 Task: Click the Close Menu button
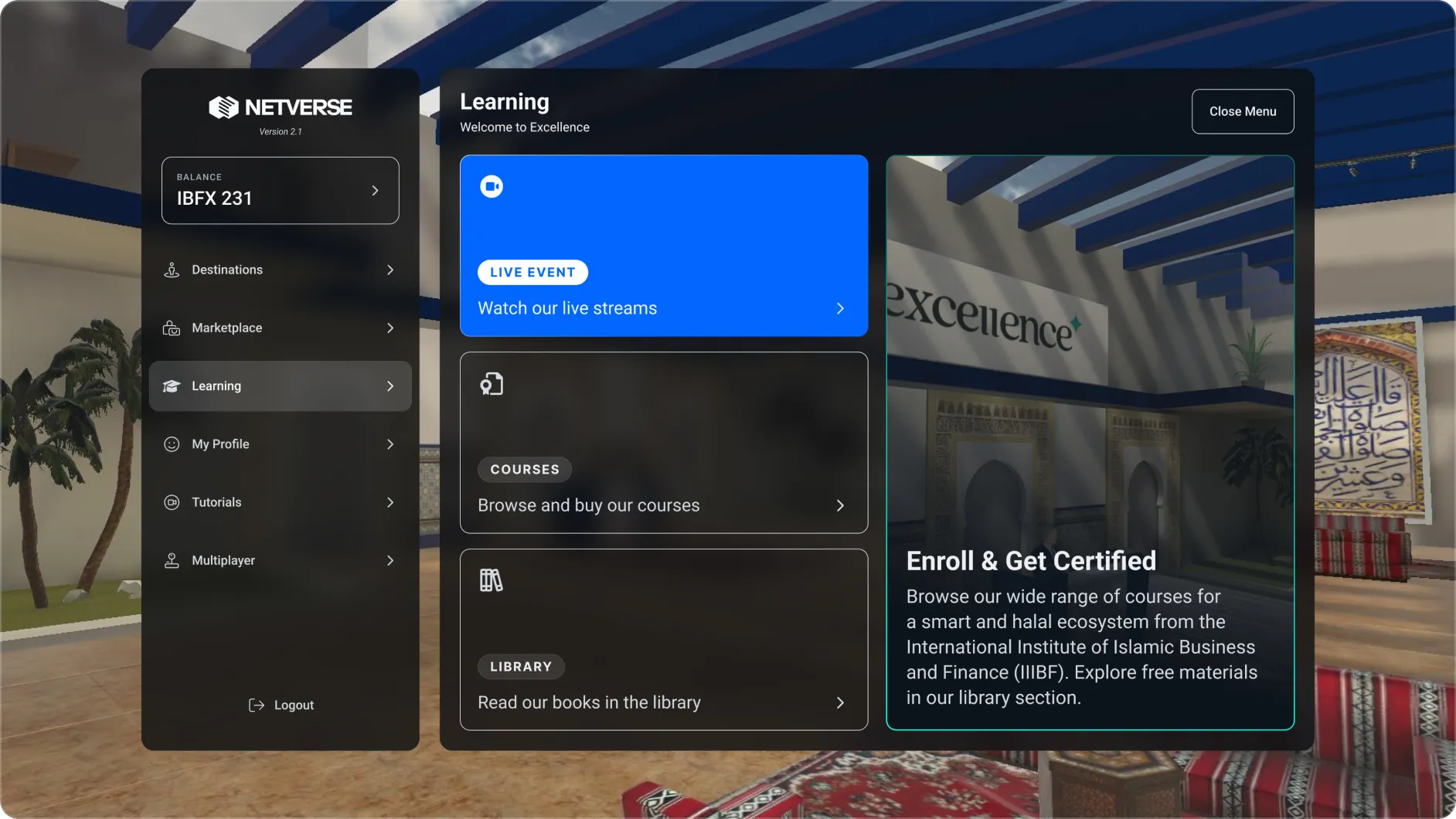(x=1243, y=111)
